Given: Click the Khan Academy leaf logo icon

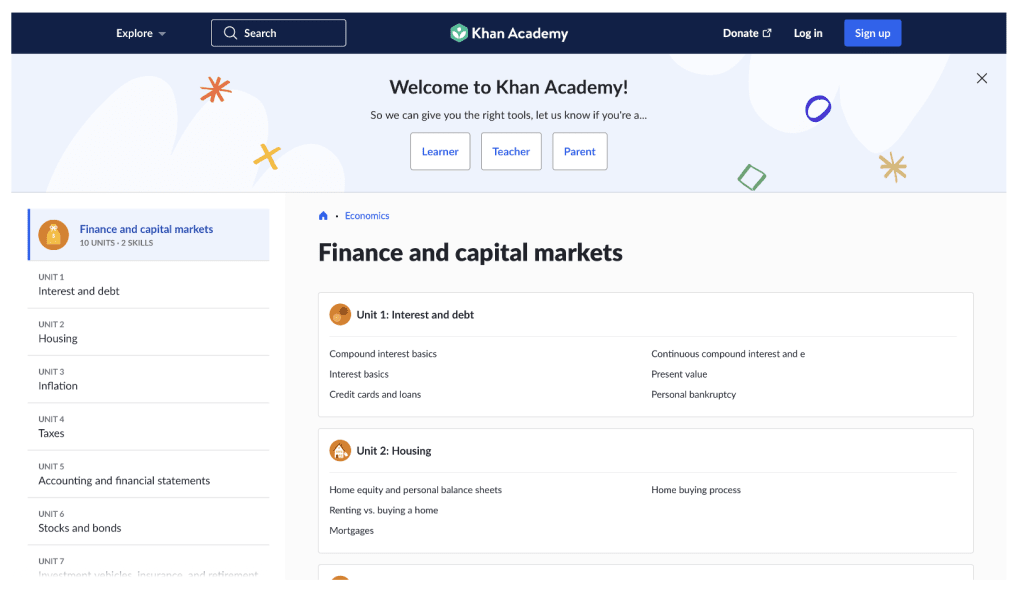Looking at the screenshot, I should click(459, 33).
